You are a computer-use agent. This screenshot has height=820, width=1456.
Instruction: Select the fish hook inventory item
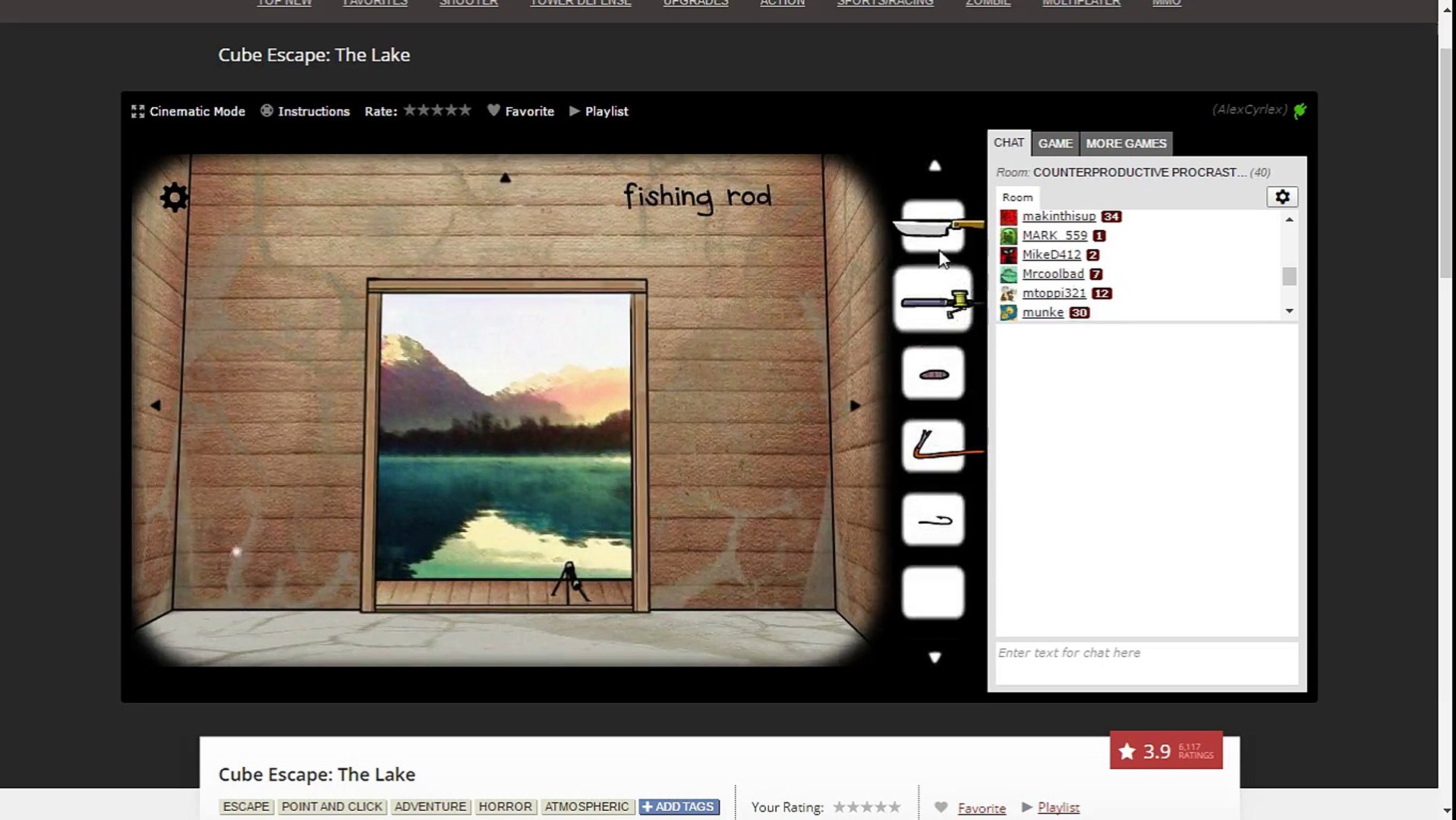pyautogui.click(x=933, y=520)
